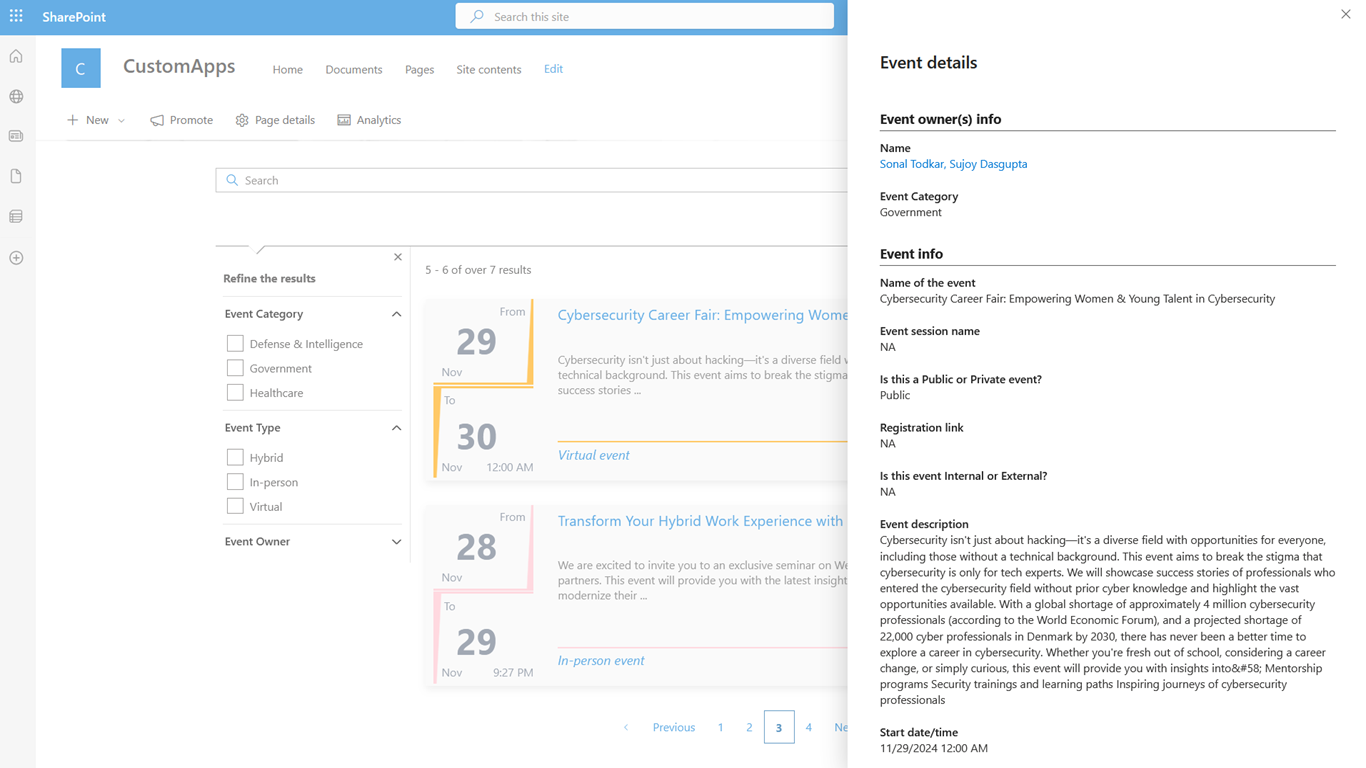Open the files page icon in sidebar
The width and height of the screenshot is (1366, 768).
point(16,176)
